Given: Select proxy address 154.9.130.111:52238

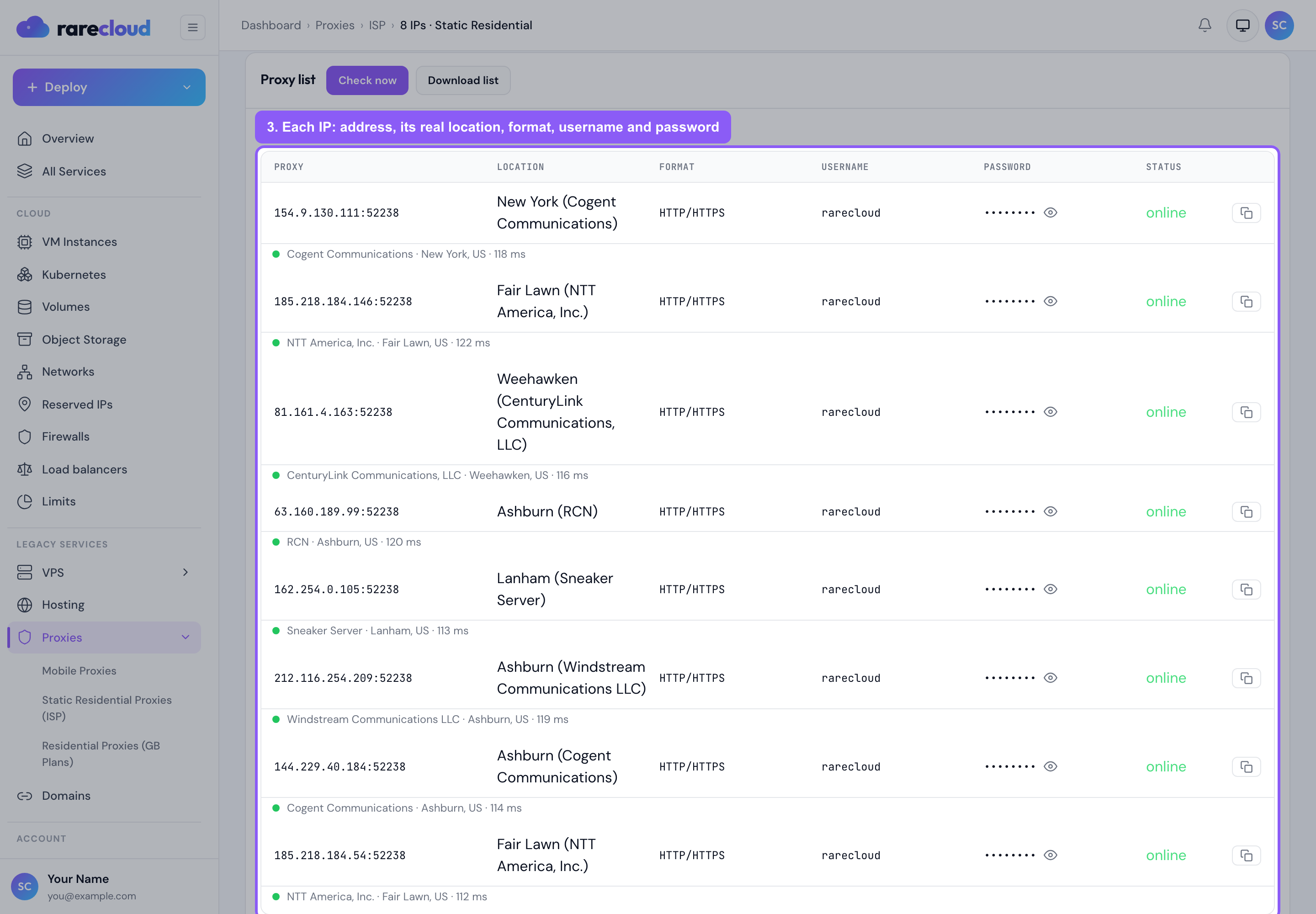Looking at the screenshot, I should (x=336, y=213).
